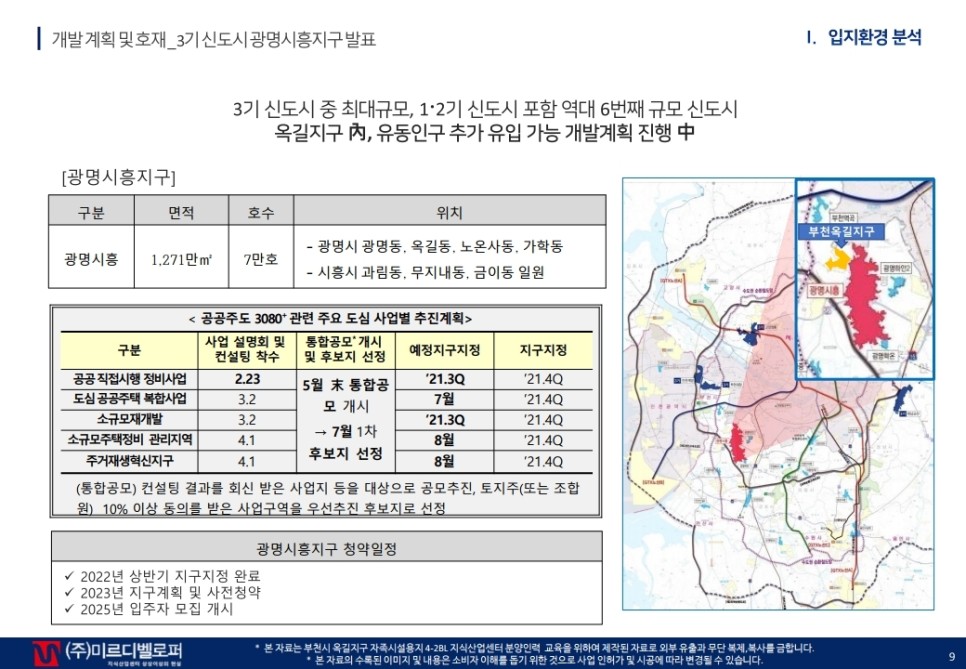
Task: Click 4.1 in the 소규모주택정비 관리지역 row
Action: pyautogui.click(x=246, y=440)
